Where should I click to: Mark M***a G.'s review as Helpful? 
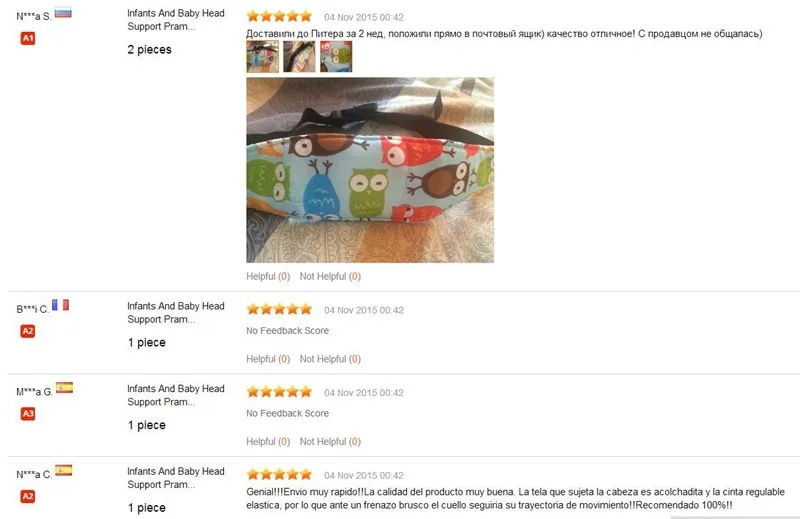tap(268, 442)
